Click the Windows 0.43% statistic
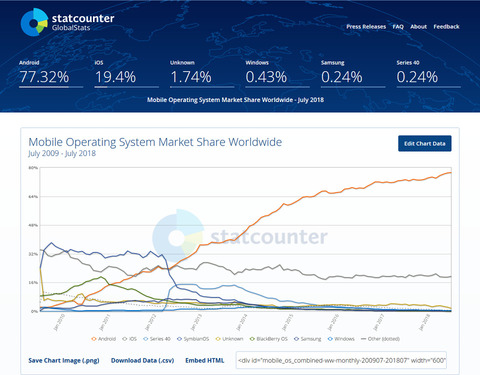The width and height of the screenshot is (480, 375). coord(278,74)
